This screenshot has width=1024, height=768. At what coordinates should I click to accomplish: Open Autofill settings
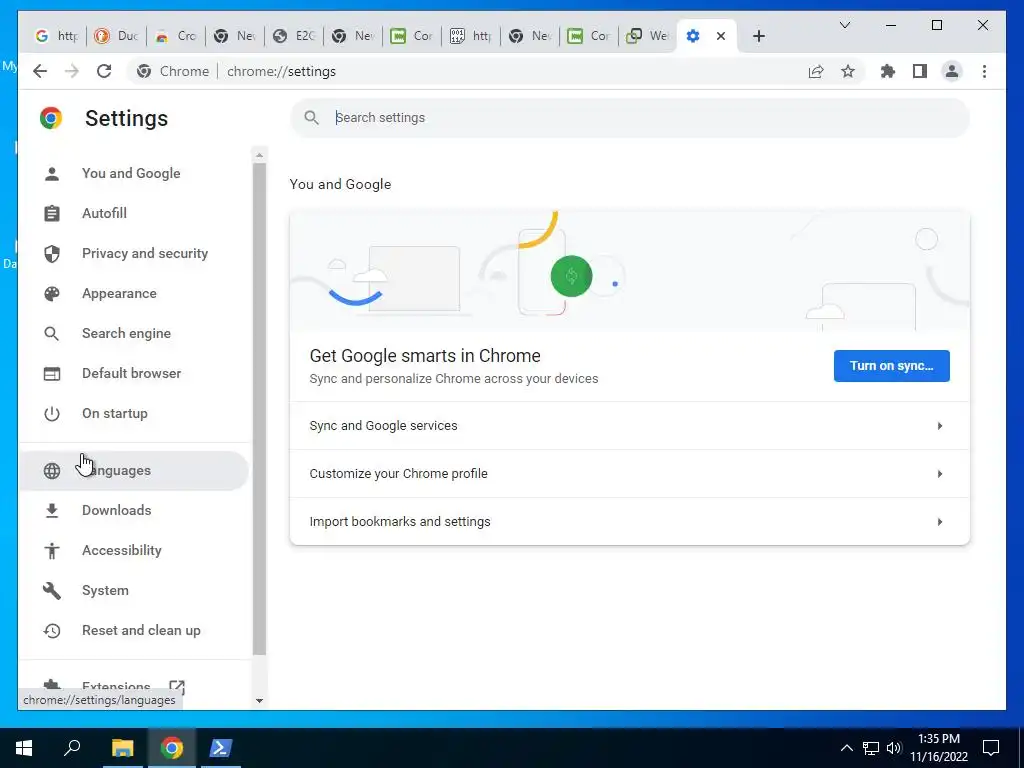pyautogui.click(x=134, y=213)
